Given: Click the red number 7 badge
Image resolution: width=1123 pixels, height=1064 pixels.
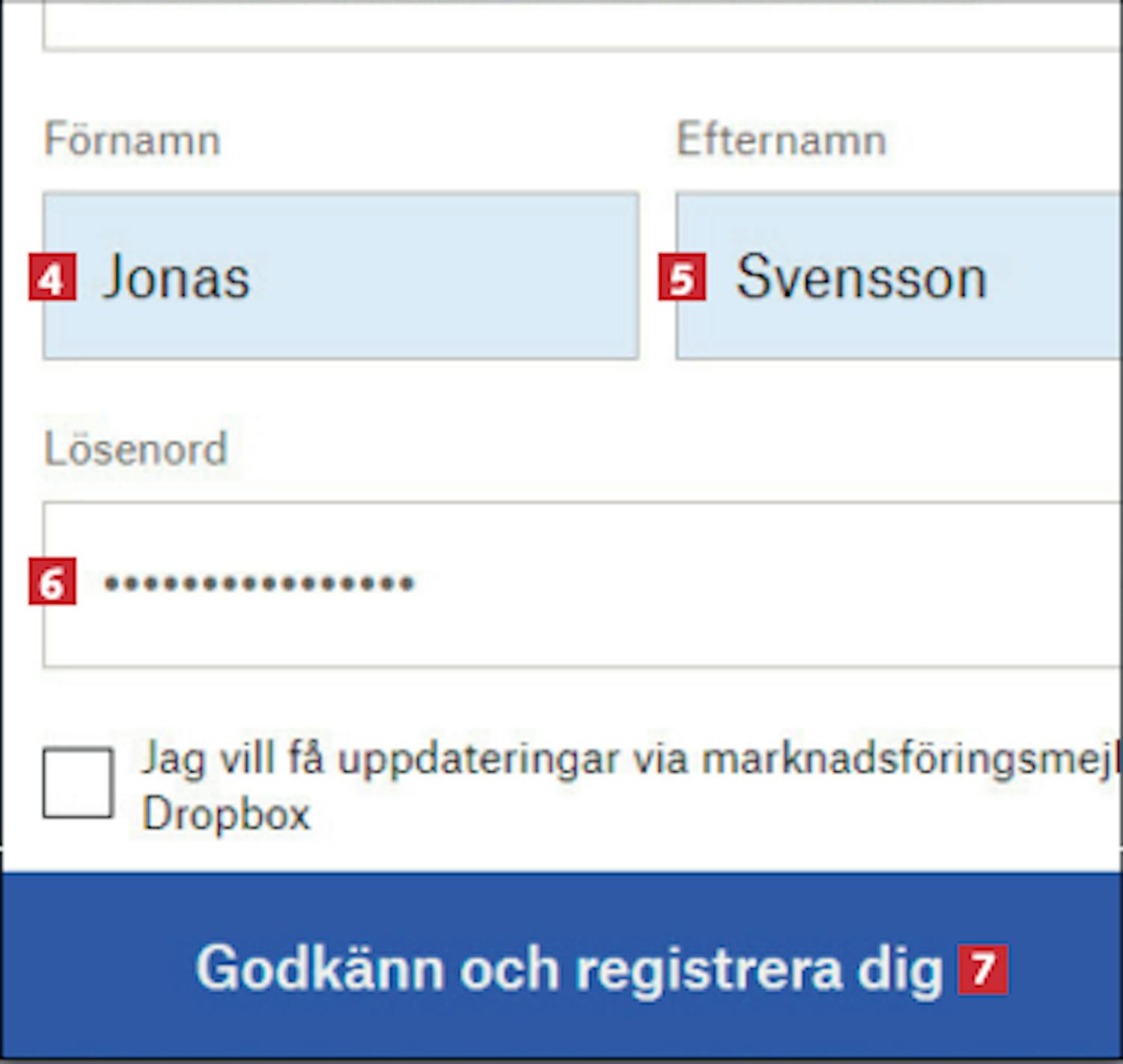Looking at the screenshot, I should point(982,970).
